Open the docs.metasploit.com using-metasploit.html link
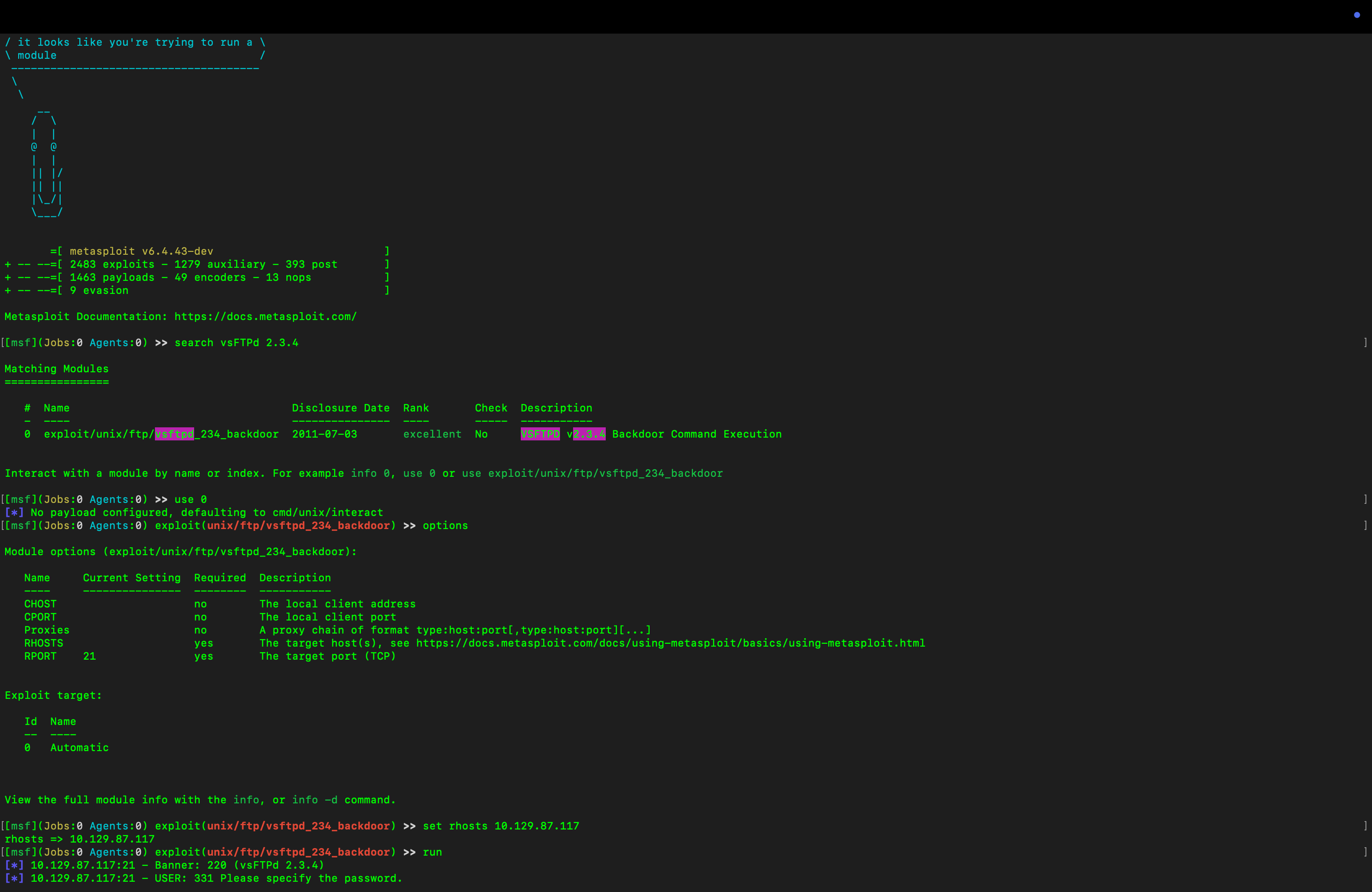This screenshot has width=1372, height=892. (x=671, y=643)
